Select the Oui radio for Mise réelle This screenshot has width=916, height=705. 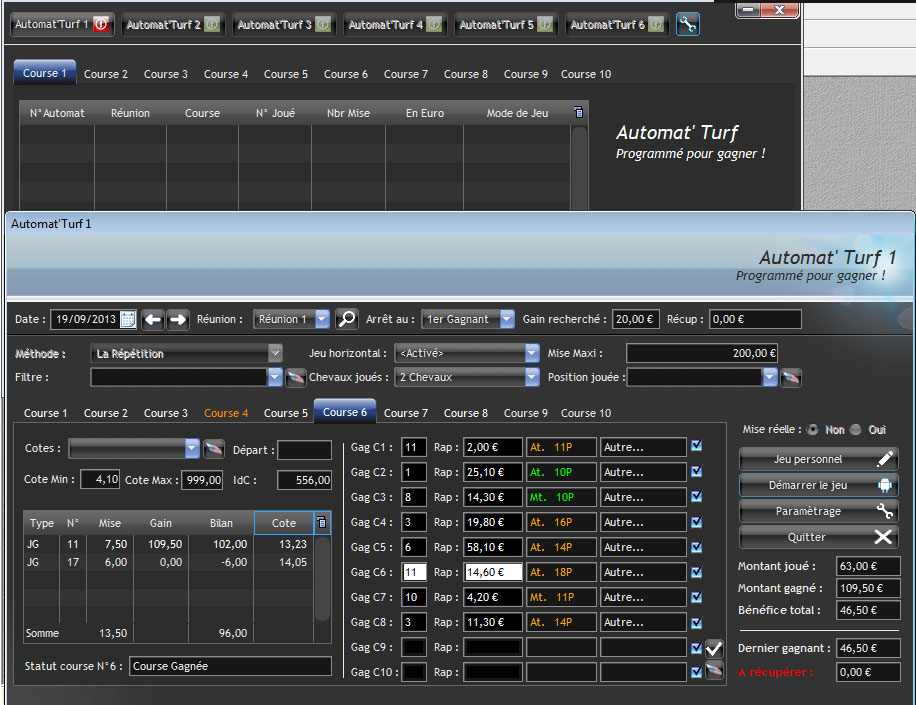(x=855, y=430)
